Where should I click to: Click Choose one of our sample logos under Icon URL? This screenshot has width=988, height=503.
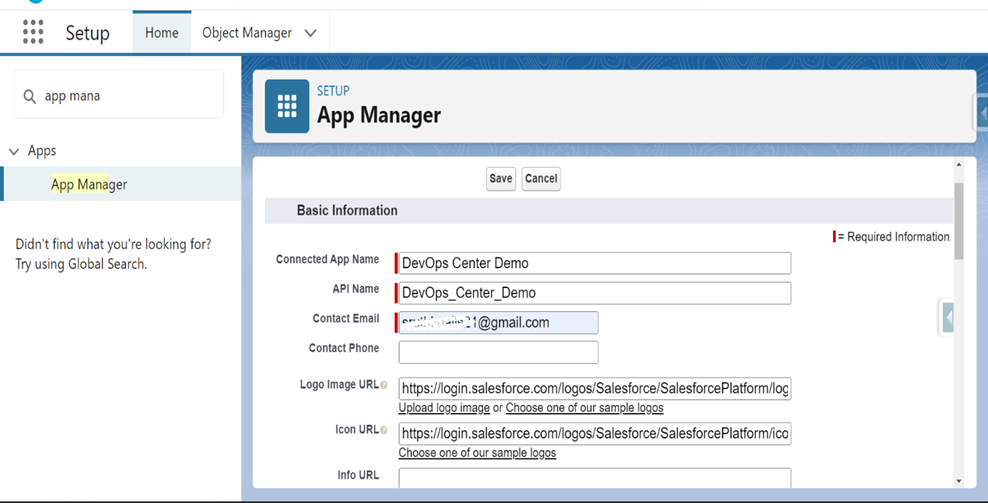(x=477, y=453)
